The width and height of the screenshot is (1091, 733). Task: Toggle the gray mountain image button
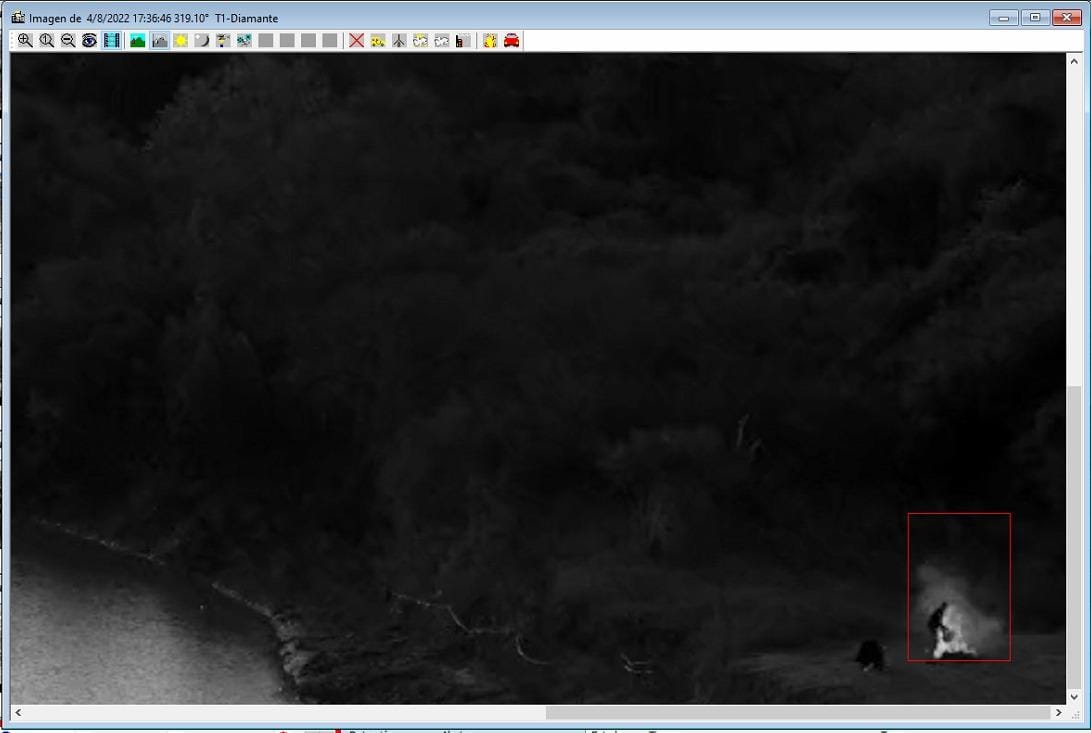click(x=159, y=41)
